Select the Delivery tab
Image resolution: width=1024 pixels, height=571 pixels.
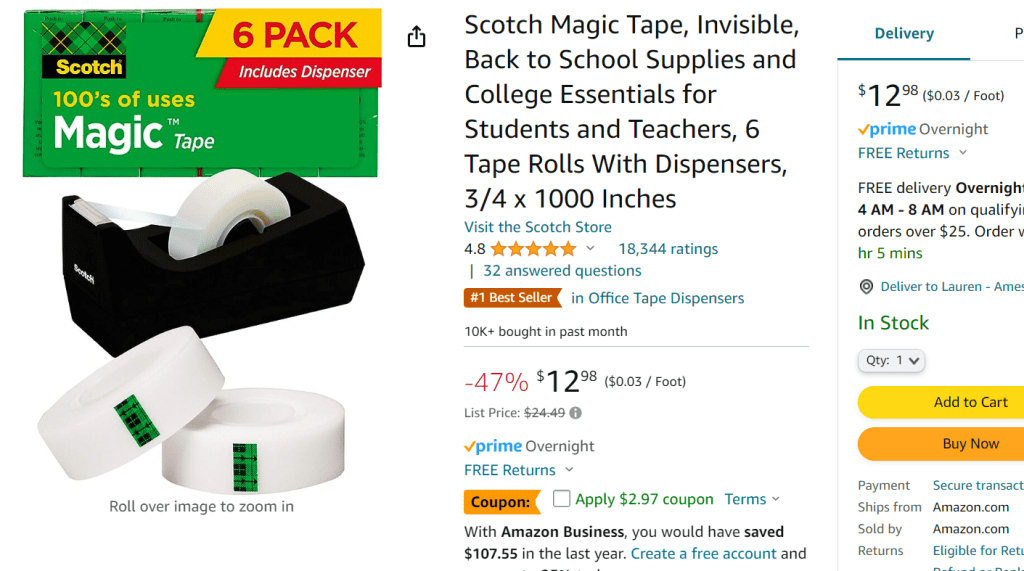904,33
